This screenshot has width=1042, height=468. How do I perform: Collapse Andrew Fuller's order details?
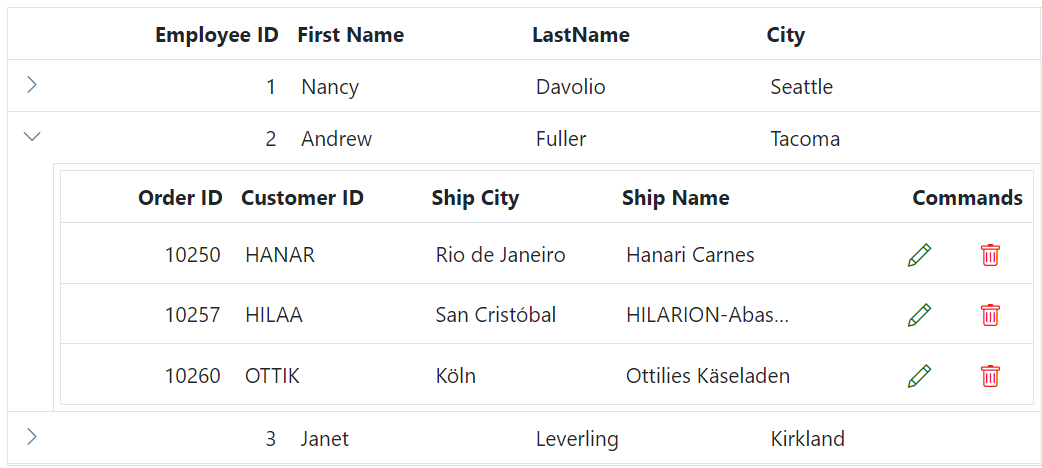click(32, 137)
